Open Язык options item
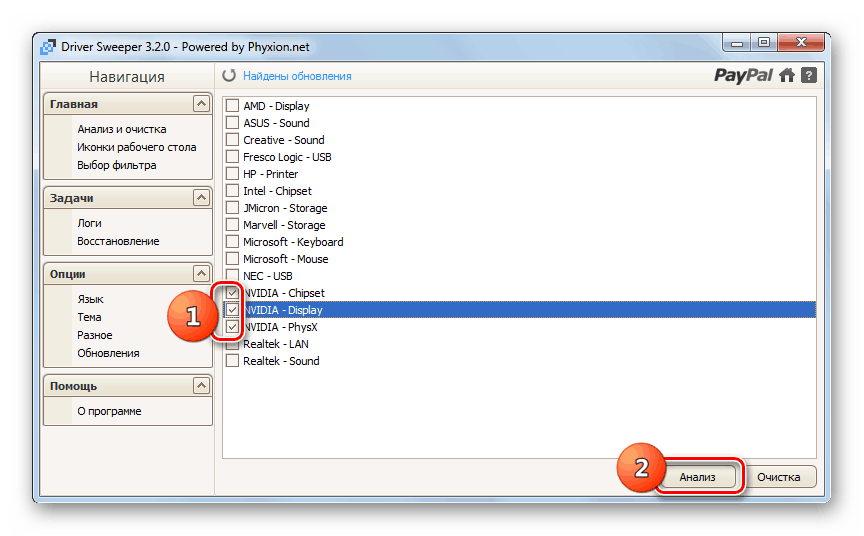 (90, 299)
